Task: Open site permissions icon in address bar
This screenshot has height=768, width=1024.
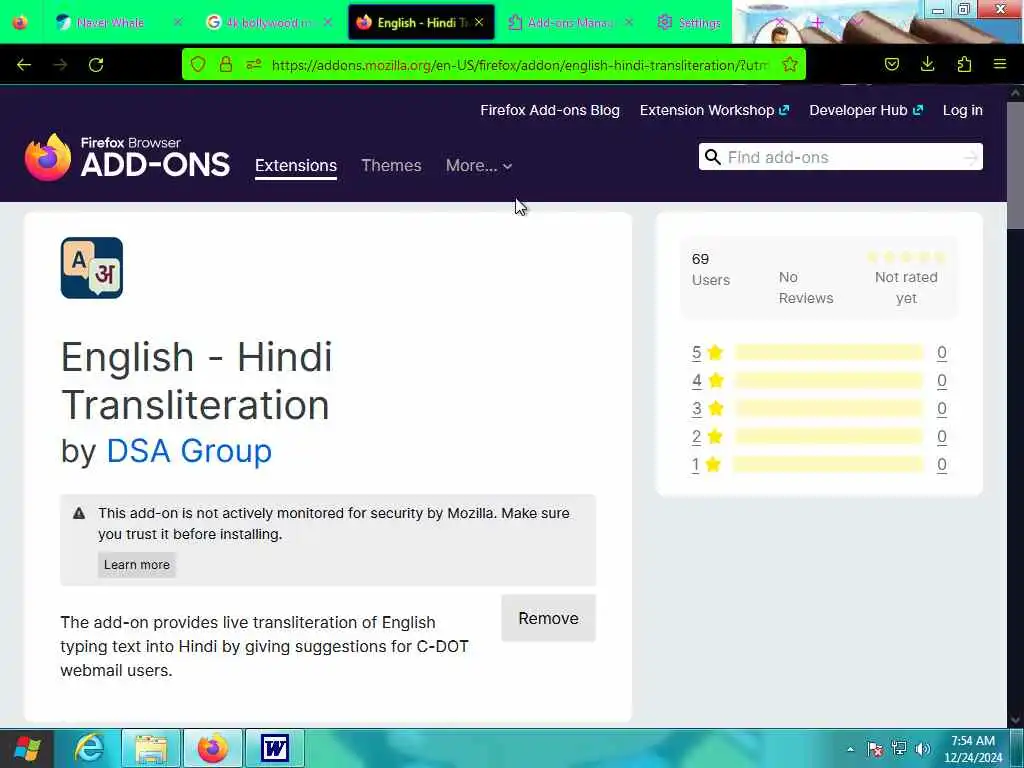Action: (254, 65)
